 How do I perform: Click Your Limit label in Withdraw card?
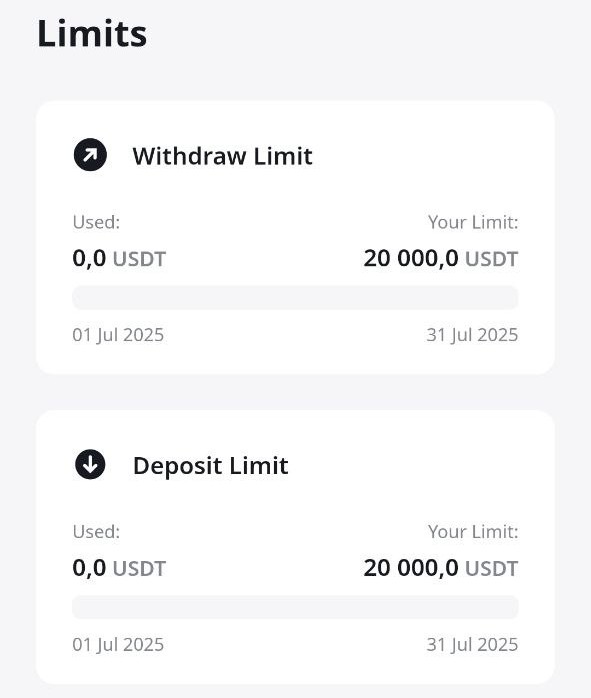click(473, 222)
